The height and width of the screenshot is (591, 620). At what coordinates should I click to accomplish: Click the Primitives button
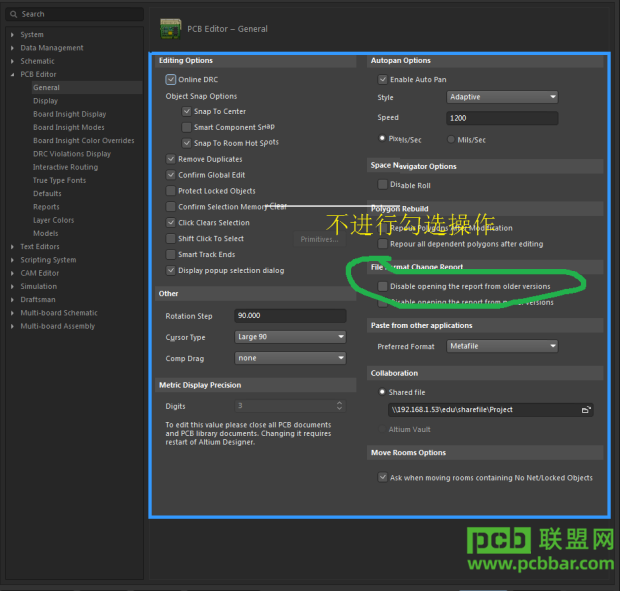[319, 240]
